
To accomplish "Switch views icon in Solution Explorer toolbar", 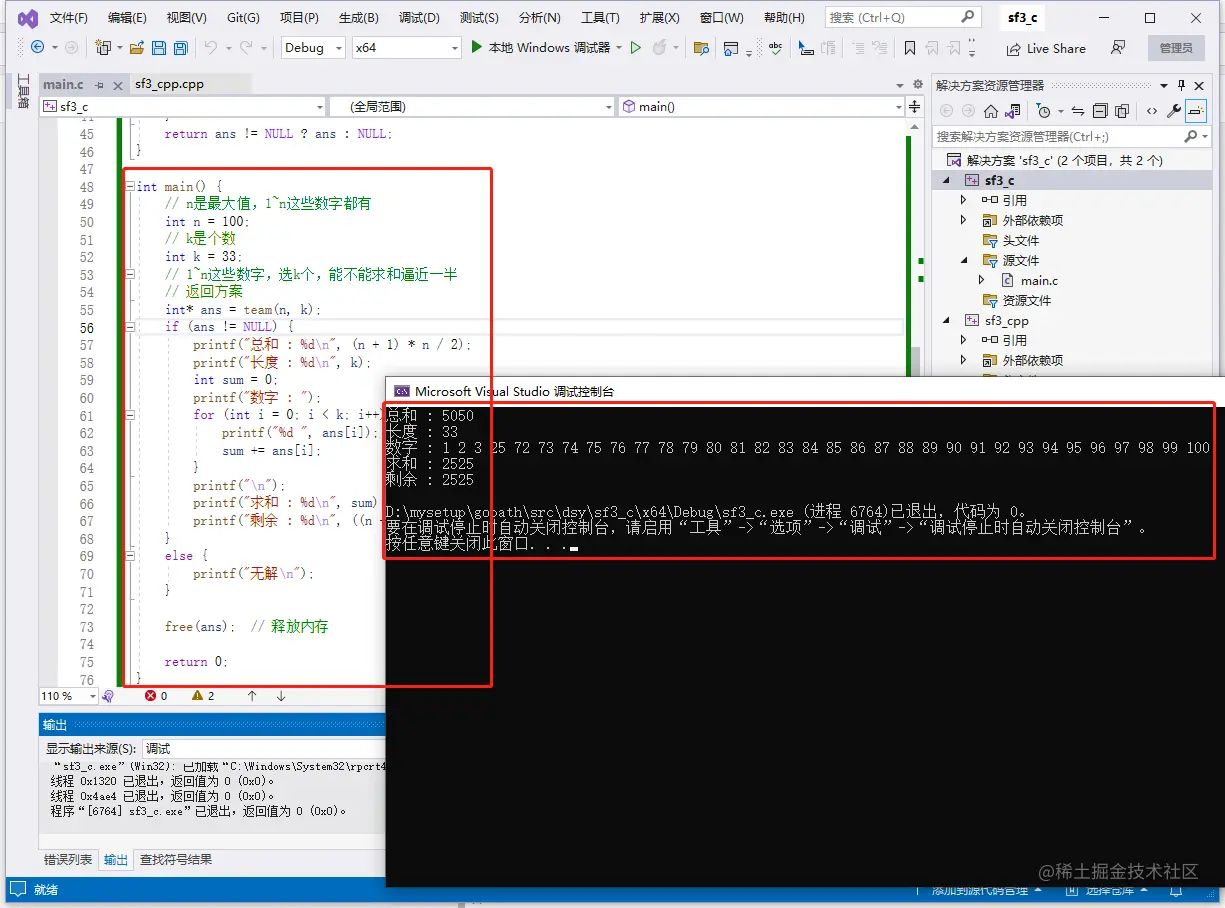I will (x=1013, y=111).
